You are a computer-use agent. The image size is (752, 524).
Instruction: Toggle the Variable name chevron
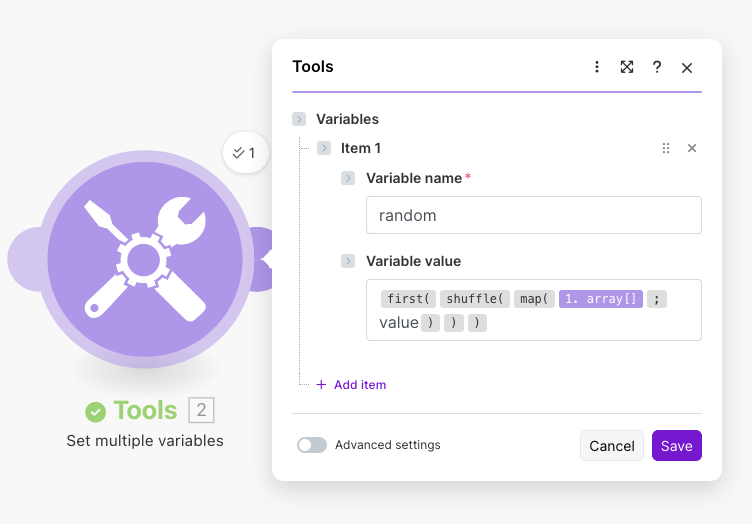(x=348, y=178)
